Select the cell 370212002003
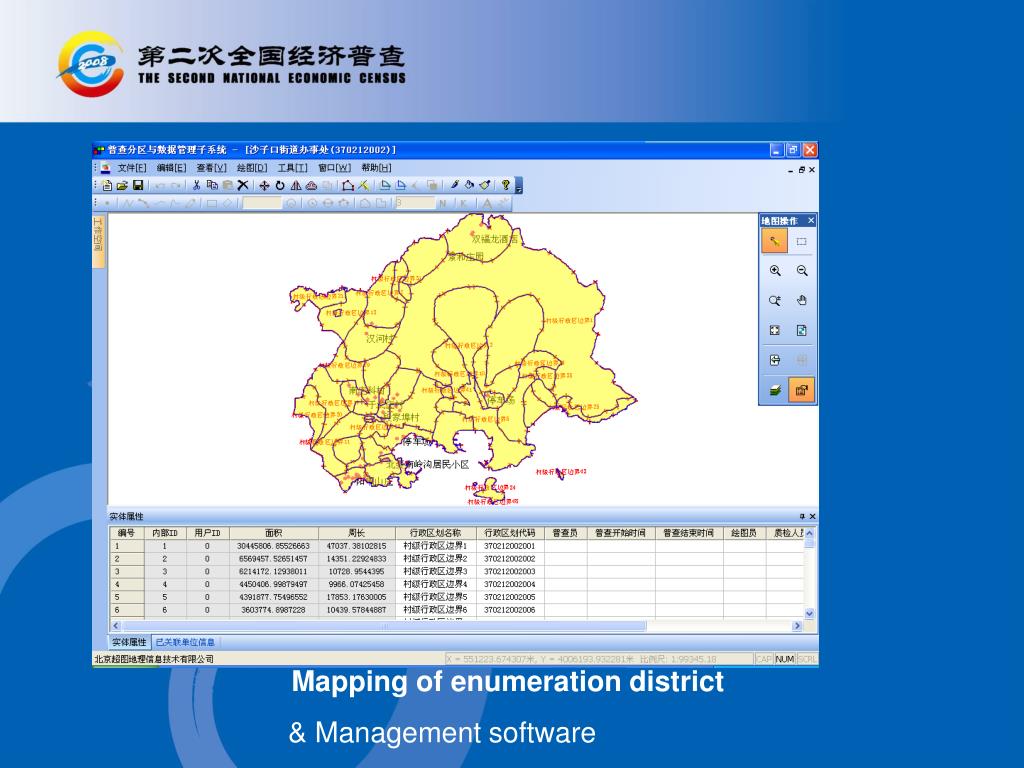Screen dimensions: 1024x768 coord(510,571)
